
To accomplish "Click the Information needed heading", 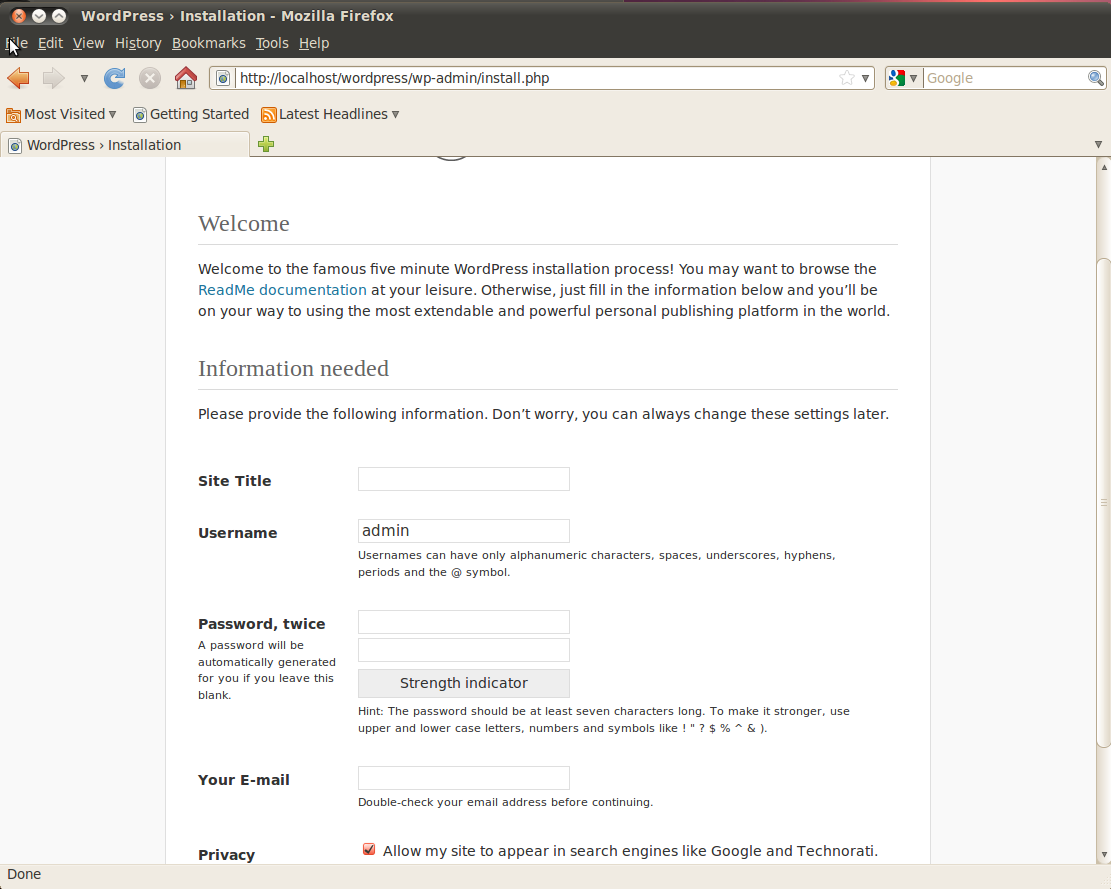I will (x=293, y=368).
